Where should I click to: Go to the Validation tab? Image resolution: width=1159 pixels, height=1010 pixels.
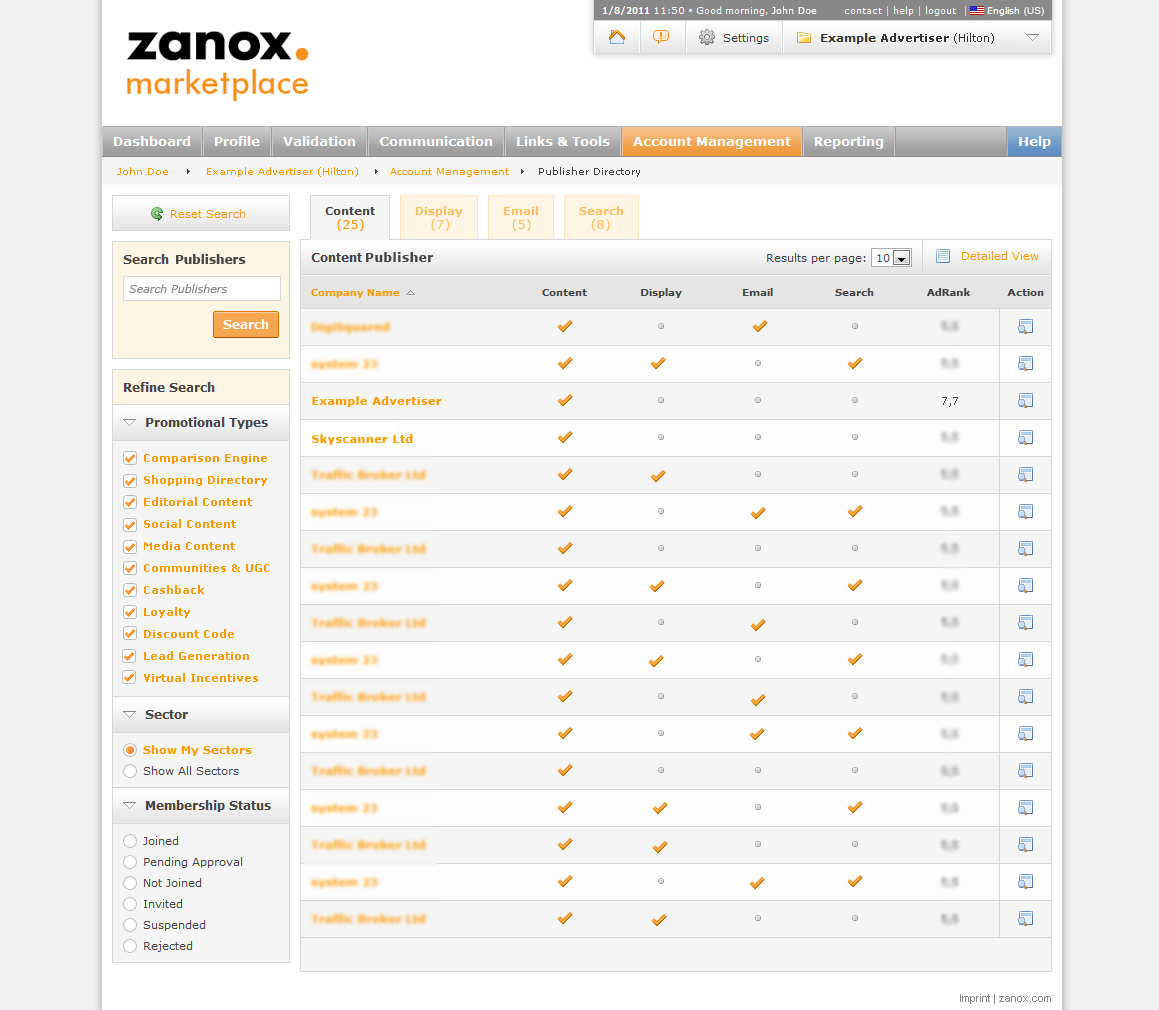319,141
